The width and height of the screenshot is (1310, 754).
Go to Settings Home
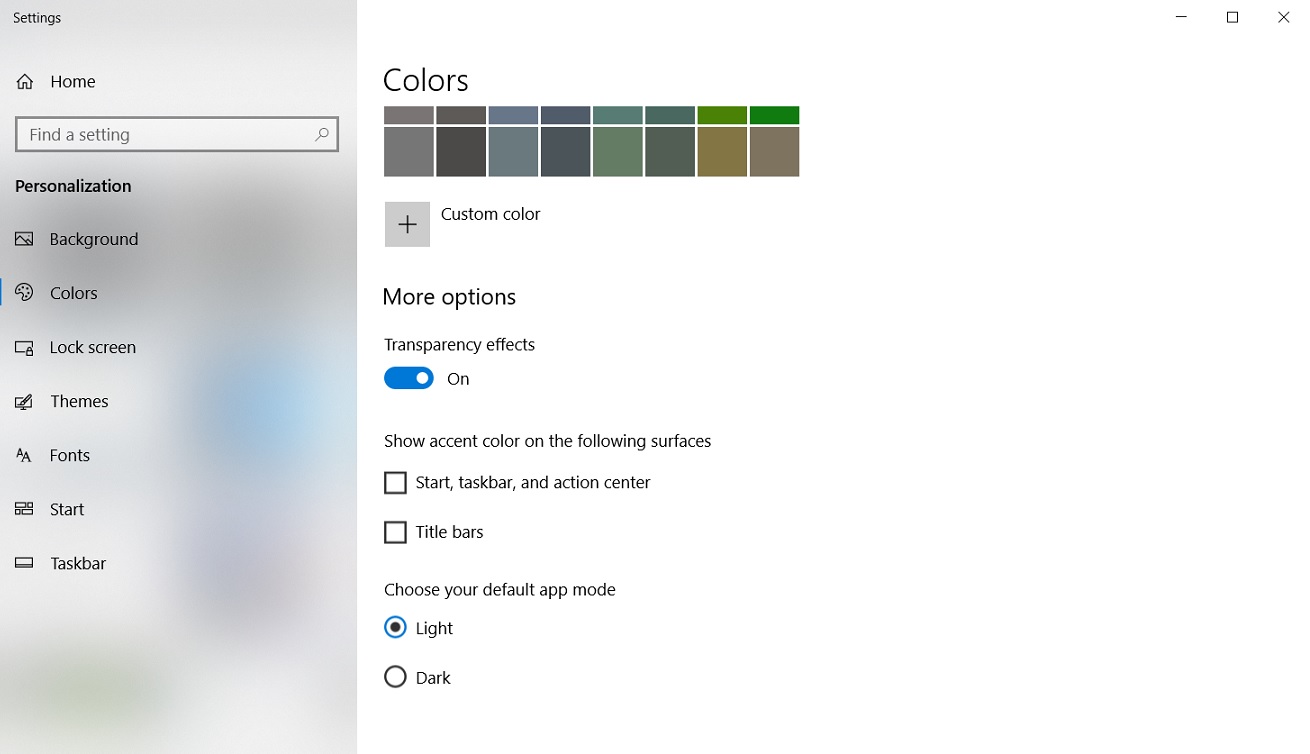coord(178,82)
